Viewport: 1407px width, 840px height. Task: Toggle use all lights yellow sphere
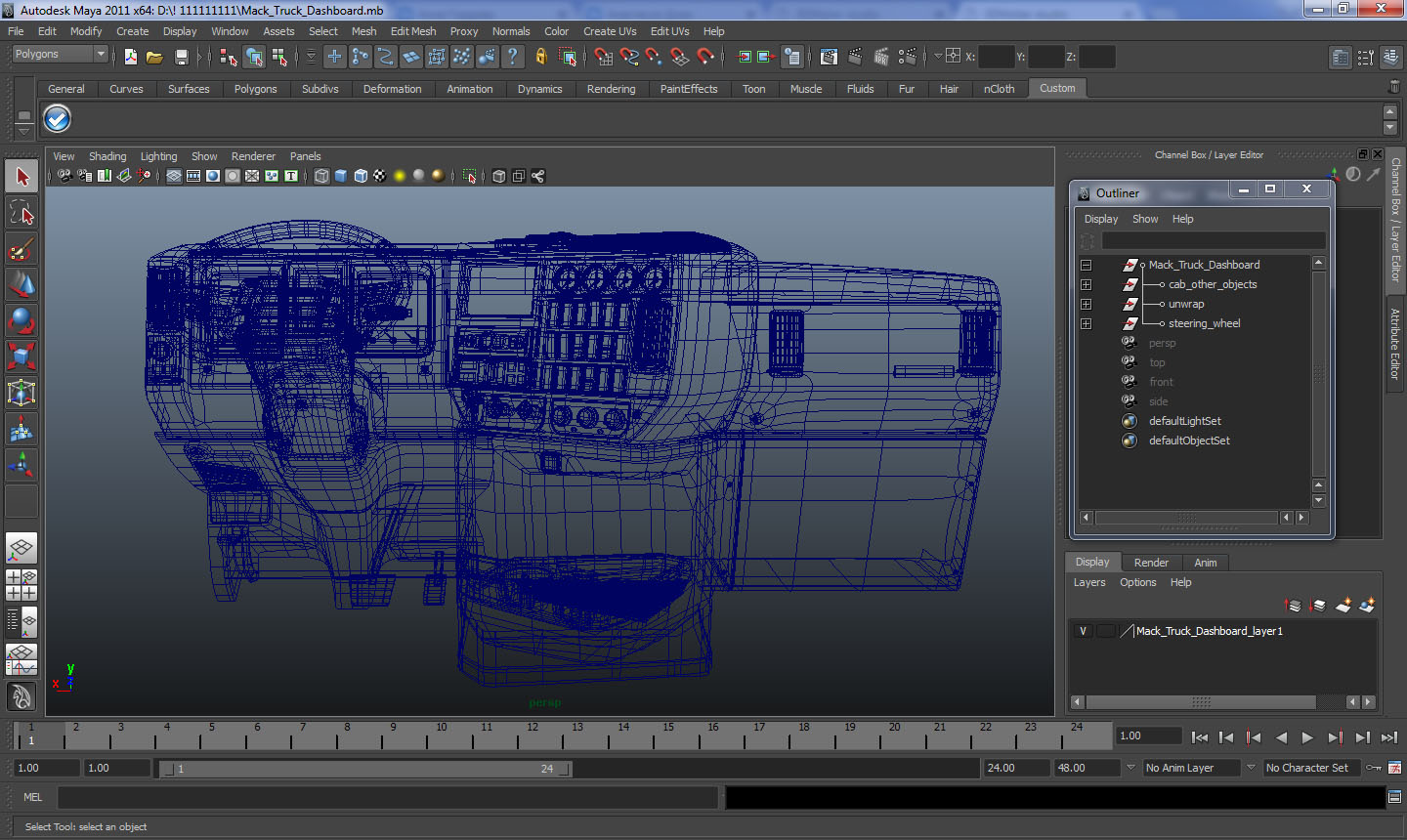coord(400,176)
